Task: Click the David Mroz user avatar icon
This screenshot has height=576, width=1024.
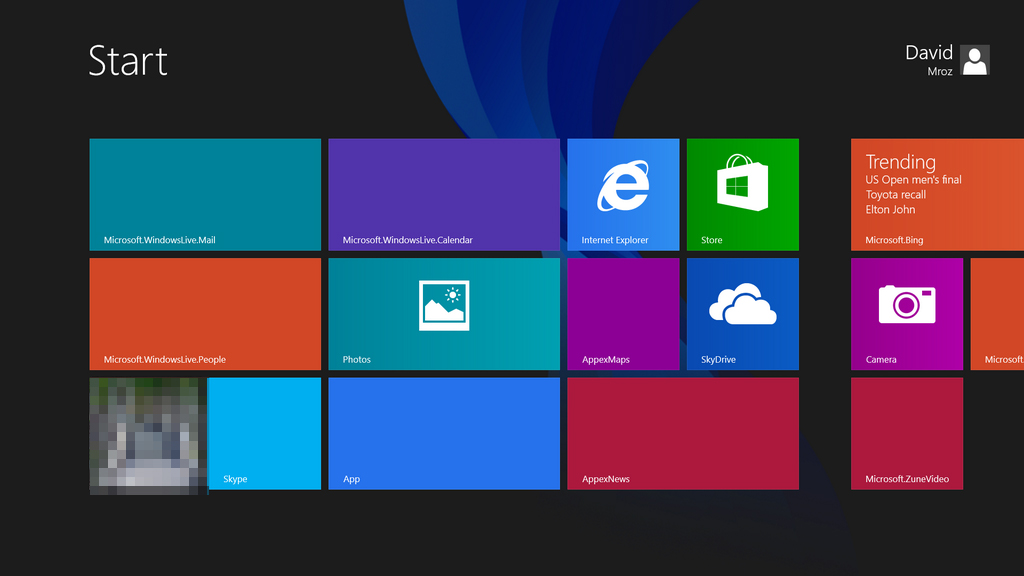Action: [x=975, y=60]
